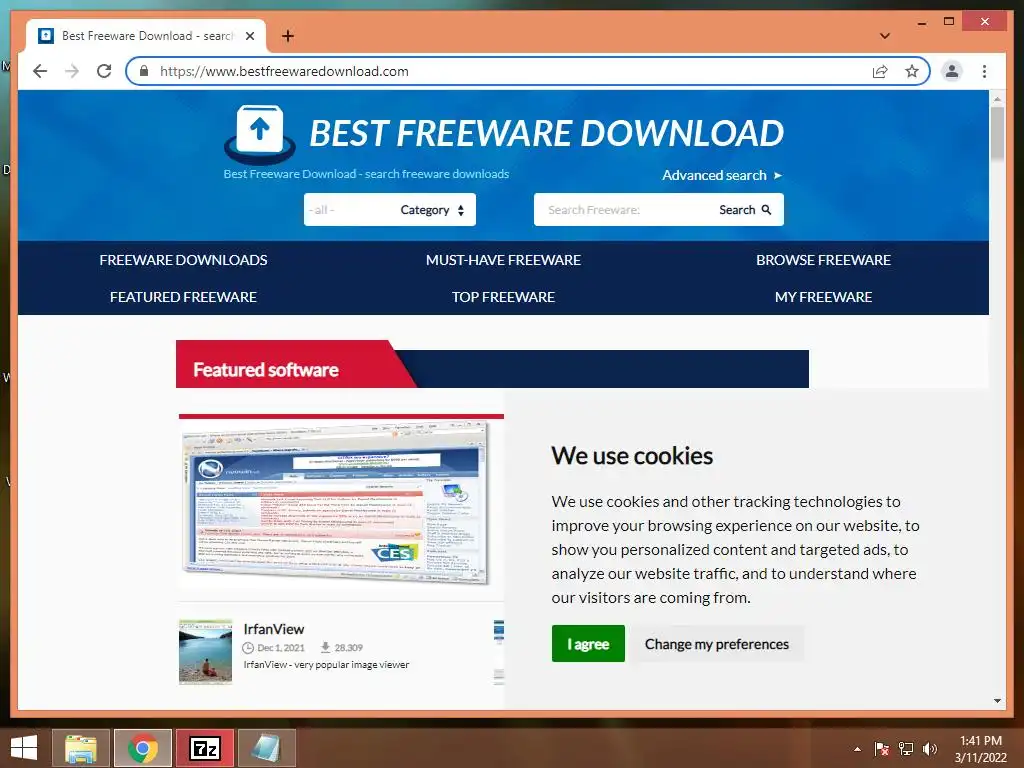
Task: Open MY FREEWARE menu item
Action: (823, 297)
